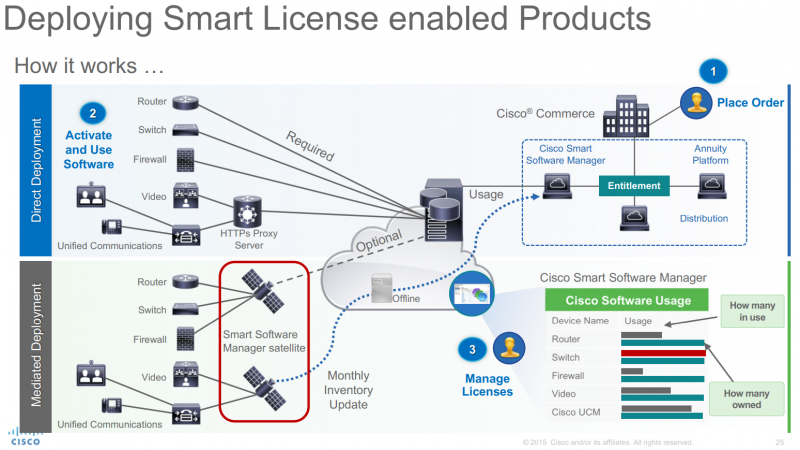
Task: Click the 'How many owned' callout
Action: [x=746, y=399]
